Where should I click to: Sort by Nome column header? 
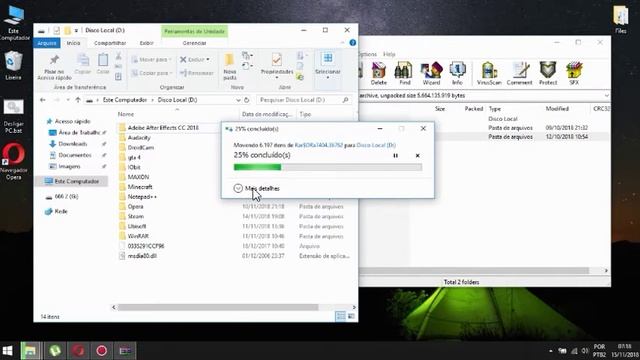pyautogui.click(x=126, y=114)
